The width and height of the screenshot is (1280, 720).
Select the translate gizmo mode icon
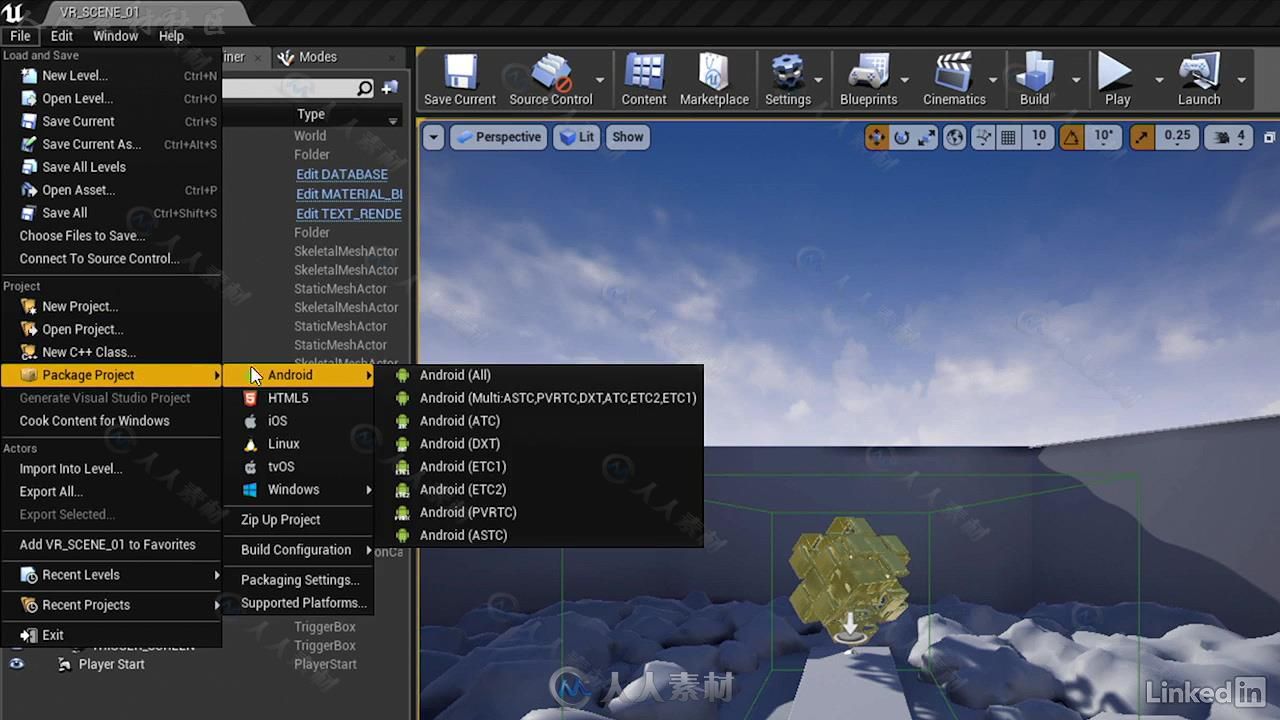coord(877,137)
